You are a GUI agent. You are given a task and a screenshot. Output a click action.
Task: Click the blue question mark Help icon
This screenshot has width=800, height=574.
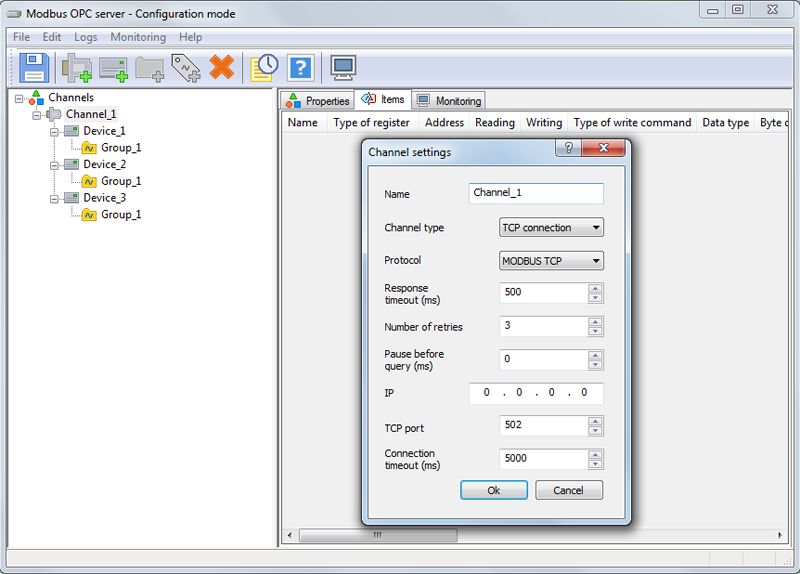pos(301,67)
